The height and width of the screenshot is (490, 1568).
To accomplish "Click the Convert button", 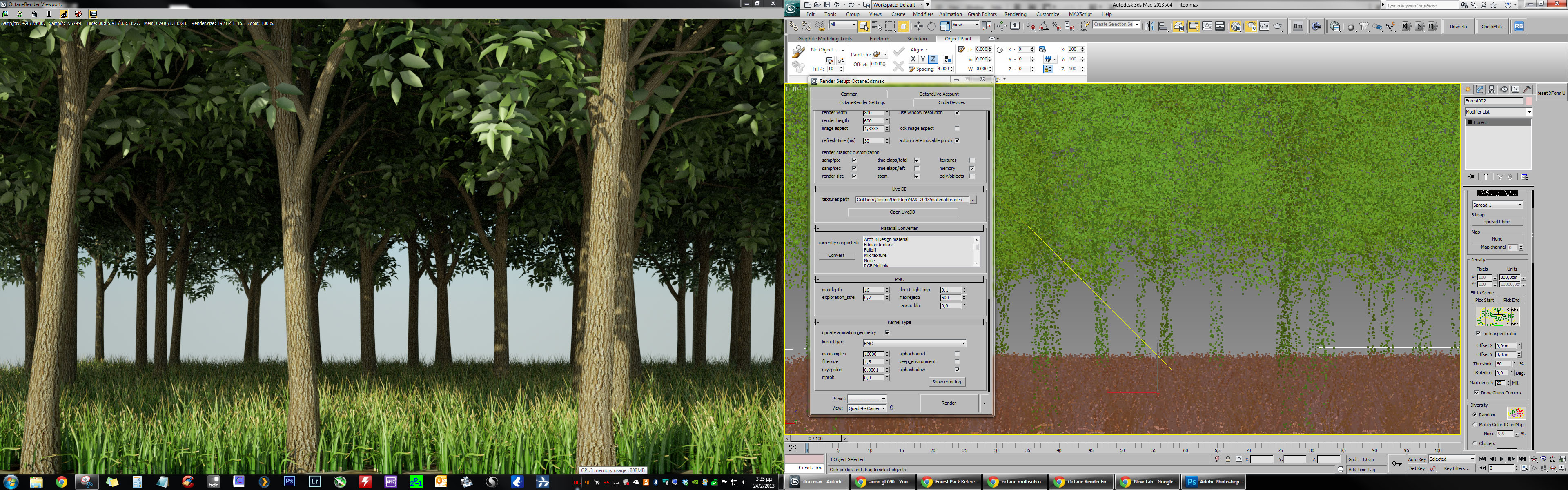I will [x=836, y=255].
